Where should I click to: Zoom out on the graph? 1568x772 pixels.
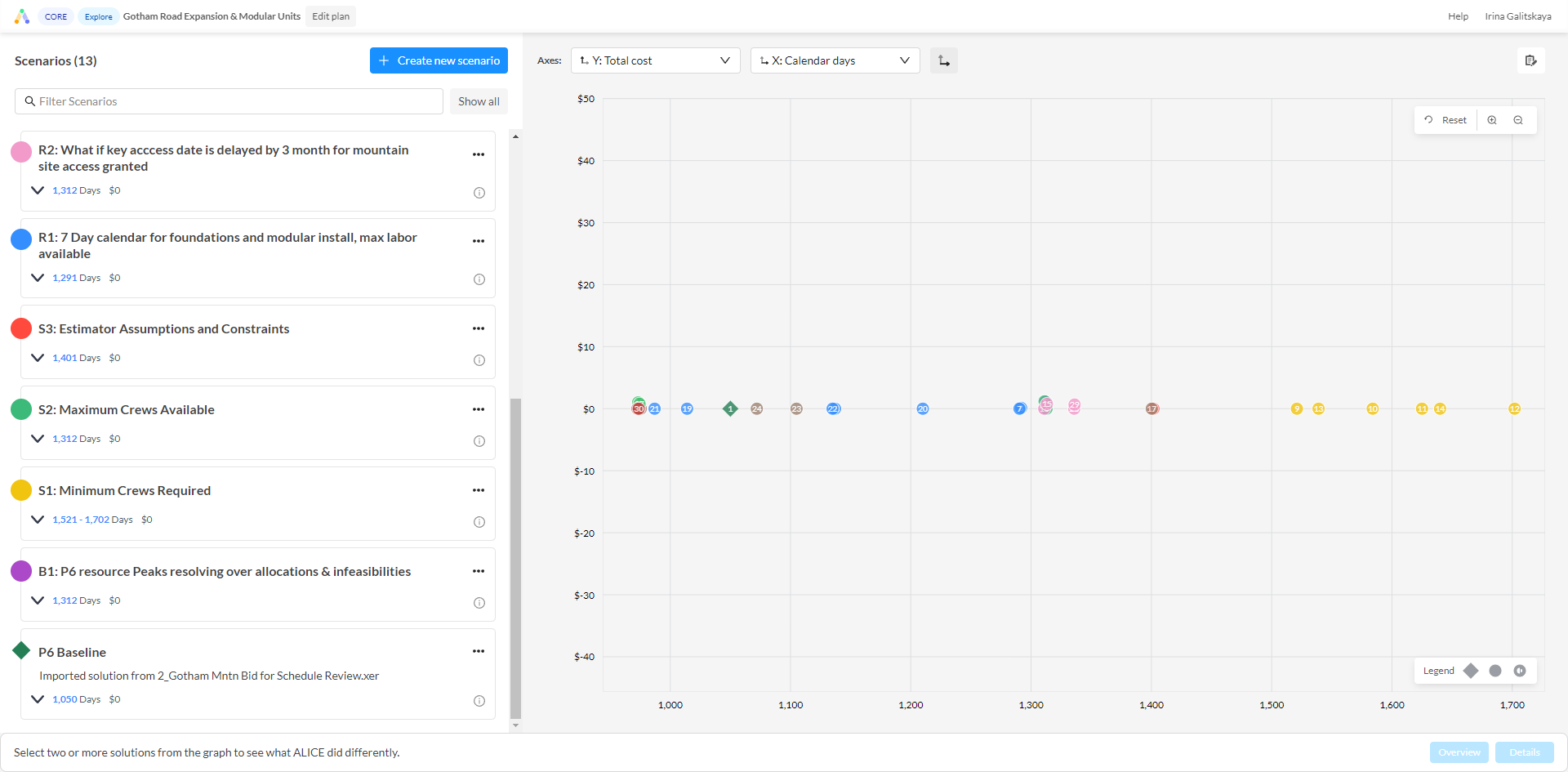click(1518, 120)
